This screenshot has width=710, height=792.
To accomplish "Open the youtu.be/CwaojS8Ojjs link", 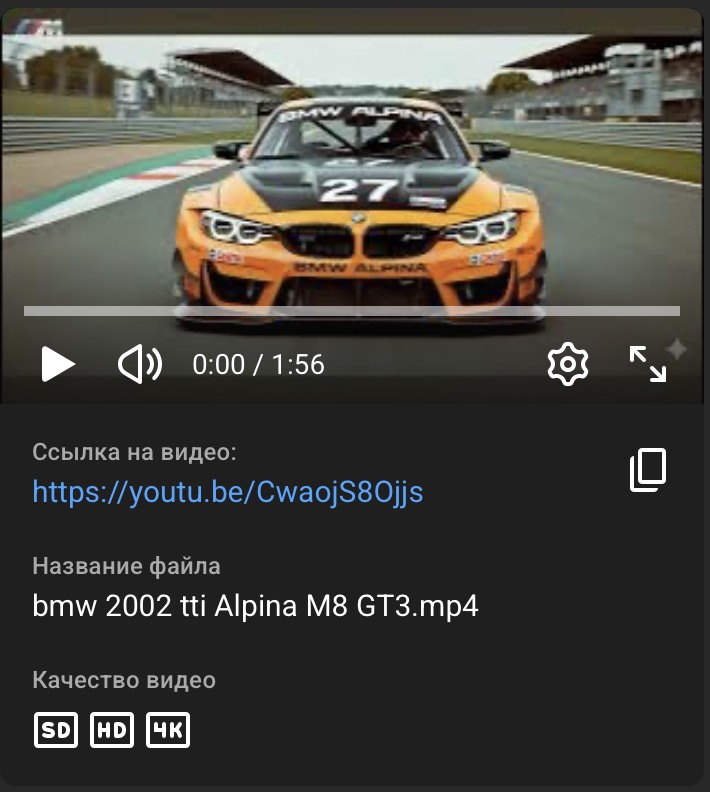I will coord(228,491).
